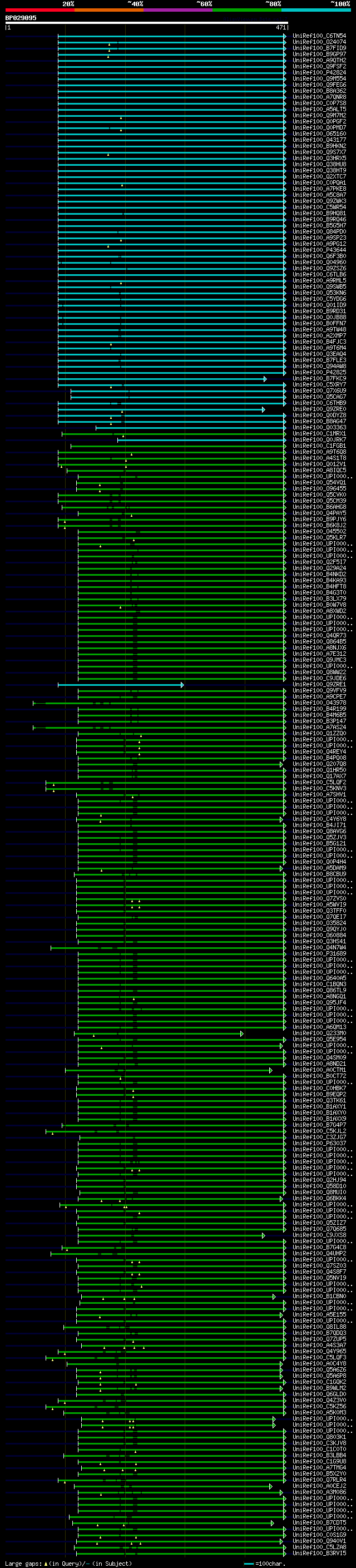The width and height of the screenshot is (356, 1568).
Task: Click the purple ~60% identity legend segment
Action: coord(179,10)
